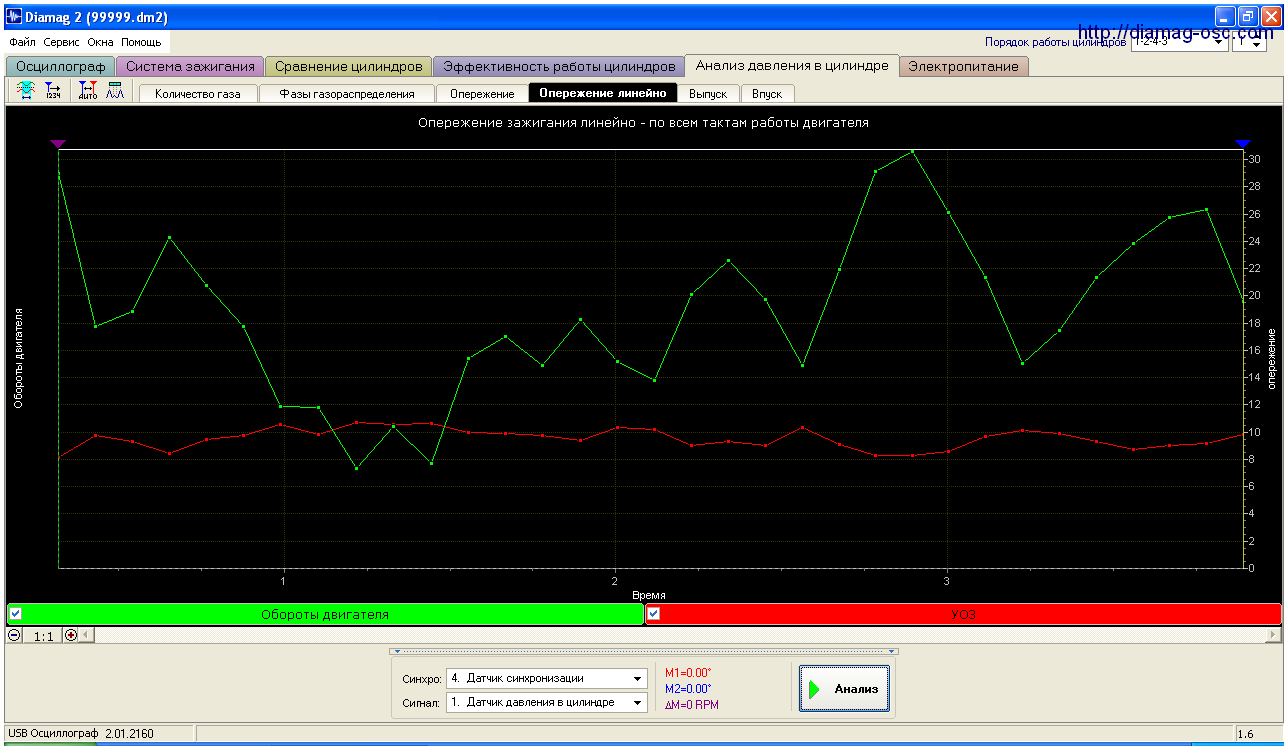The image size is (1288, 746).
Task: Click the M2=0.00° readout
Action: [688, 689]
